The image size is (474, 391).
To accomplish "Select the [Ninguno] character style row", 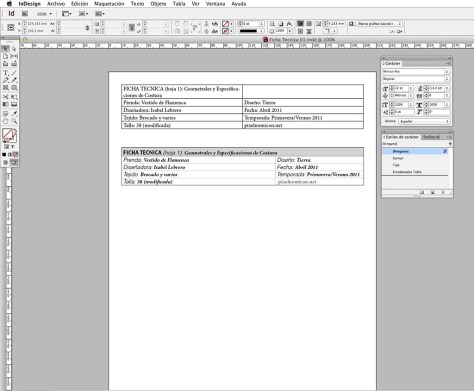I will (x=415, y=151).
